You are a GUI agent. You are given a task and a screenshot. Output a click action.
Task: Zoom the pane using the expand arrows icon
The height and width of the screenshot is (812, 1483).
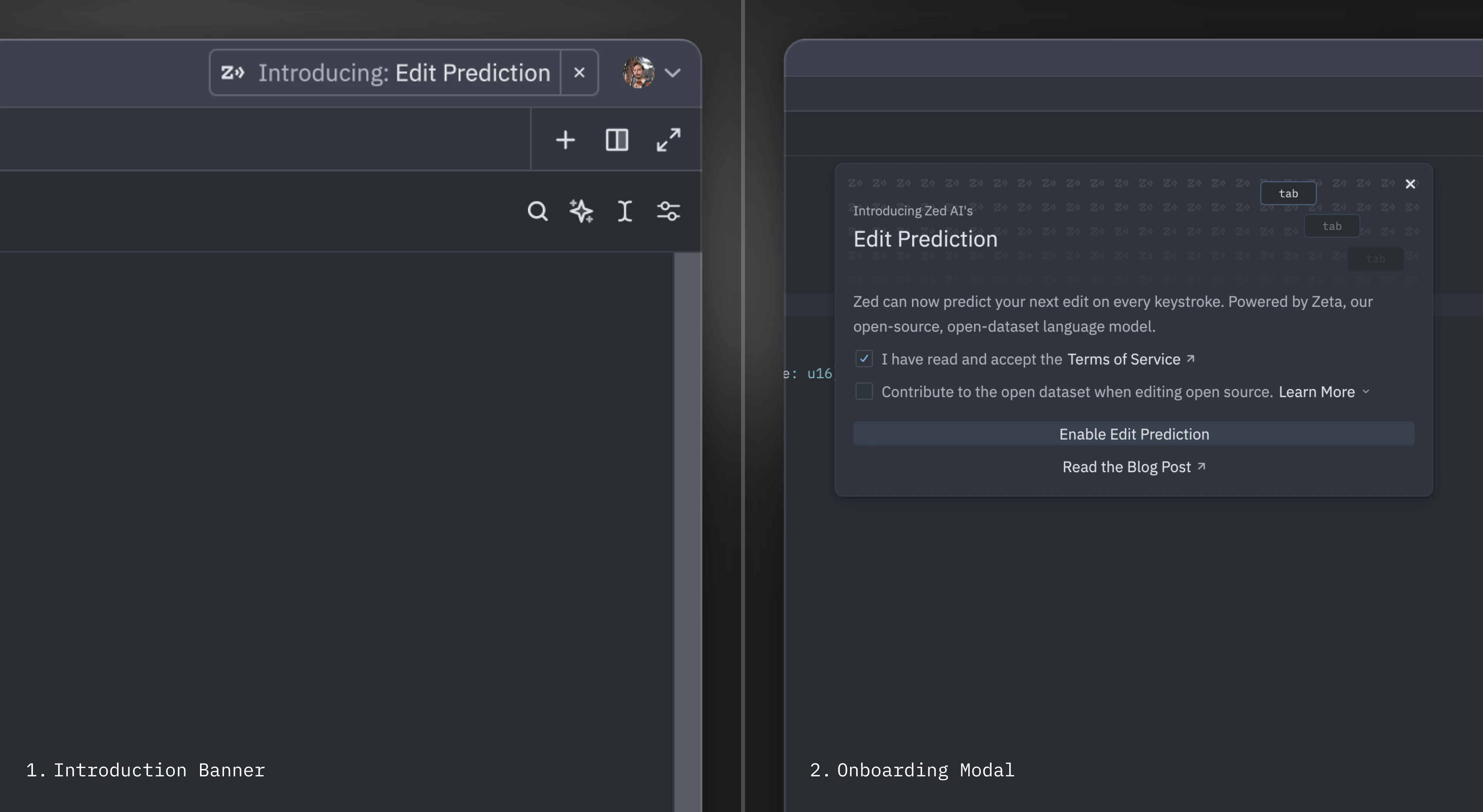(668, 140)
